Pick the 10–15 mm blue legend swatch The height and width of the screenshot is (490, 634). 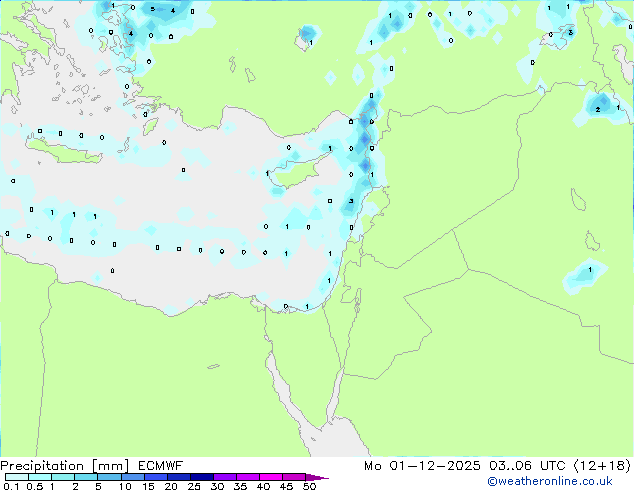[132, 477]
